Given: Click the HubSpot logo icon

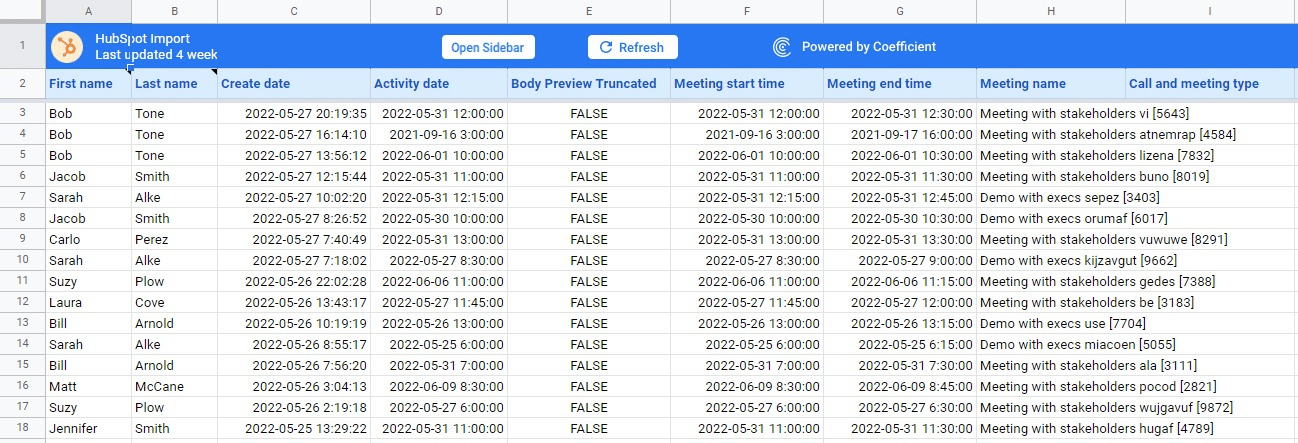Looking at the screenshot, I should pyautogui.click(x=68, y=47).
